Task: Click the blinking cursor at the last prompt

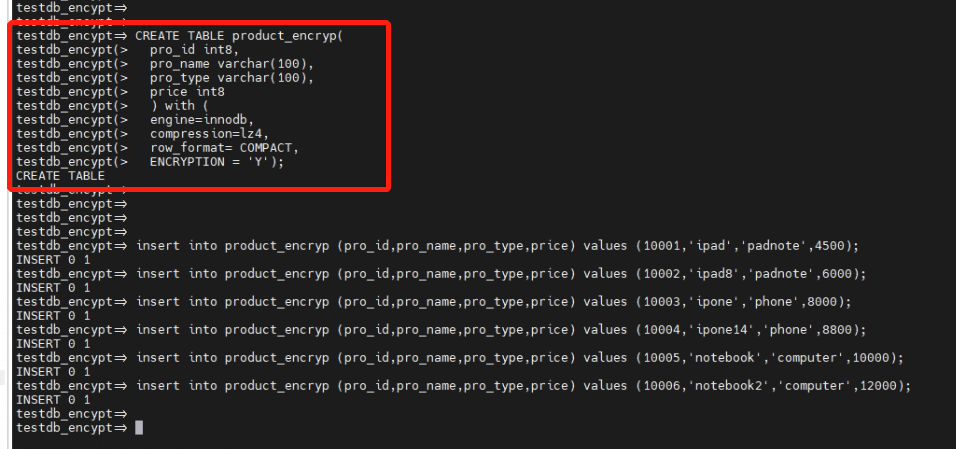Action: click(139, 428)
